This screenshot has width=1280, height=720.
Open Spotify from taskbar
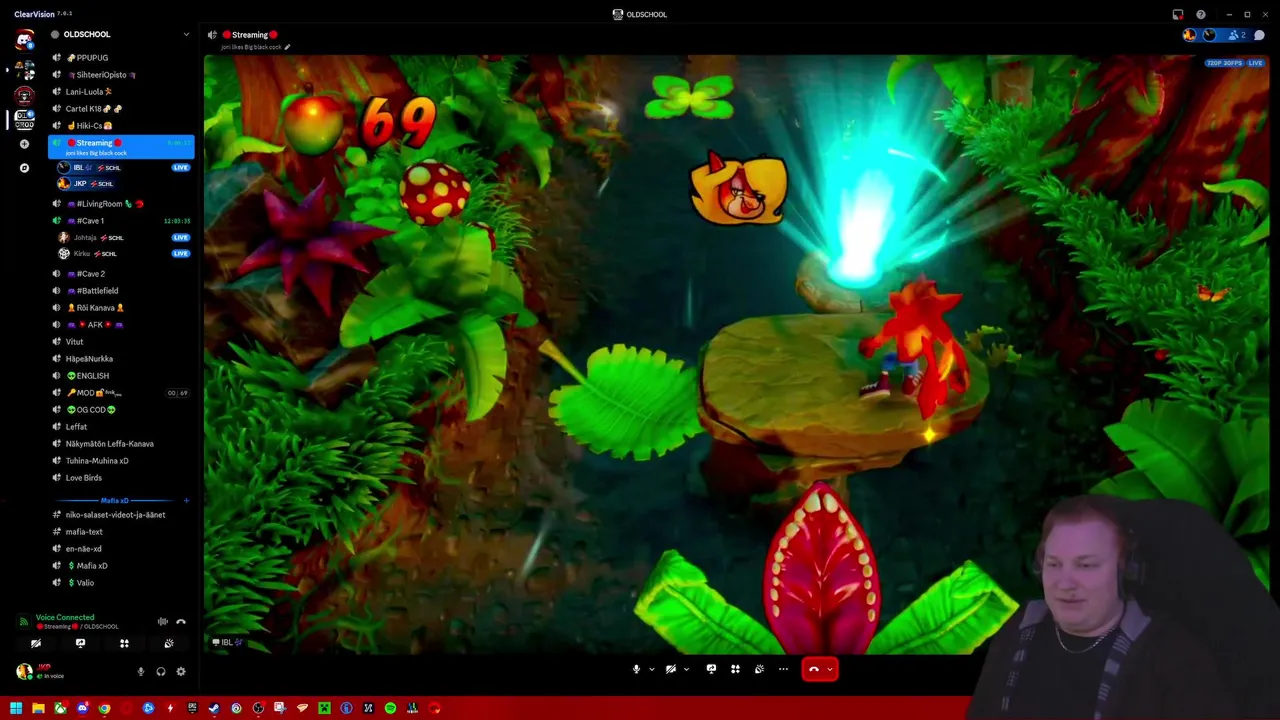coord(390,708)
